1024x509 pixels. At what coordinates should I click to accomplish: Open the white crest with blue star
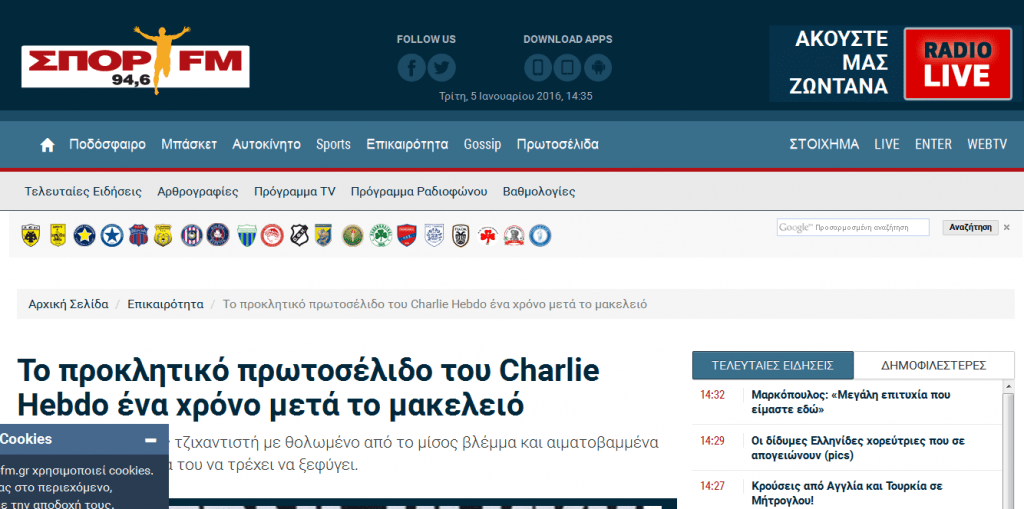click(112, 235)
